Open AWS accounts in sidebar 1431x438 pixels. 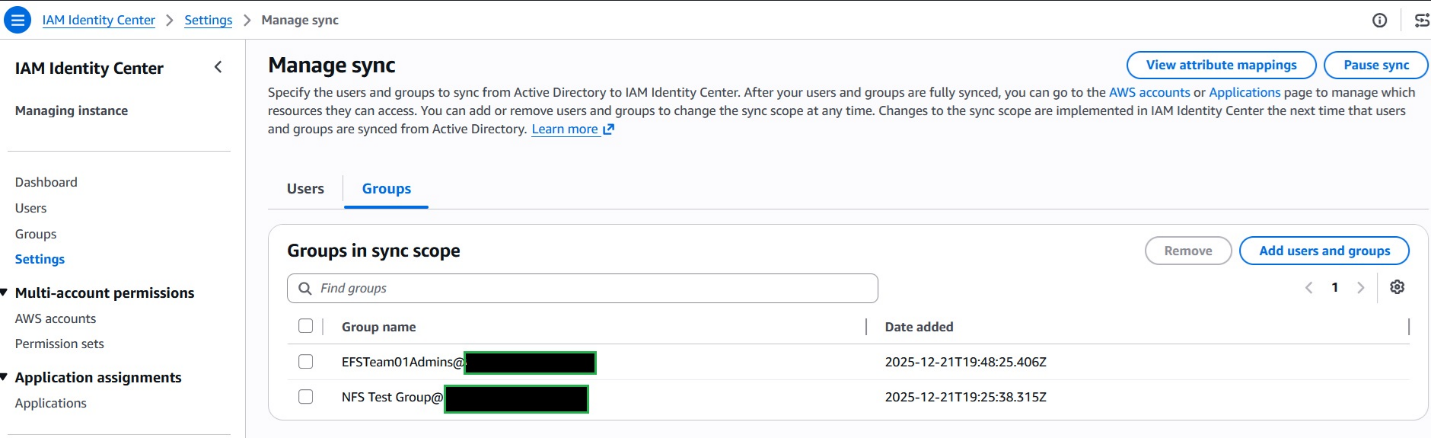(x=55, y=319)
